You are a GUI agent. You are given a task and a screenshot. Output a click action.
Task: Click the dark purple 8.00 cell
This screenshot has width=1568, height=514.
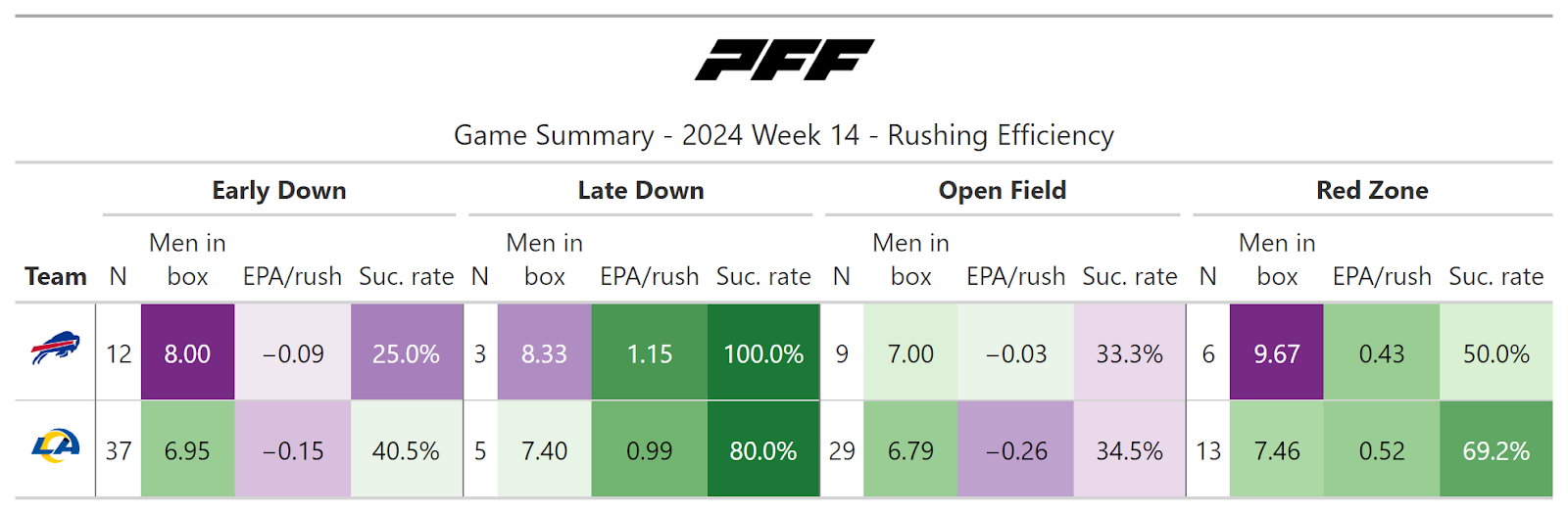point(187,353)
